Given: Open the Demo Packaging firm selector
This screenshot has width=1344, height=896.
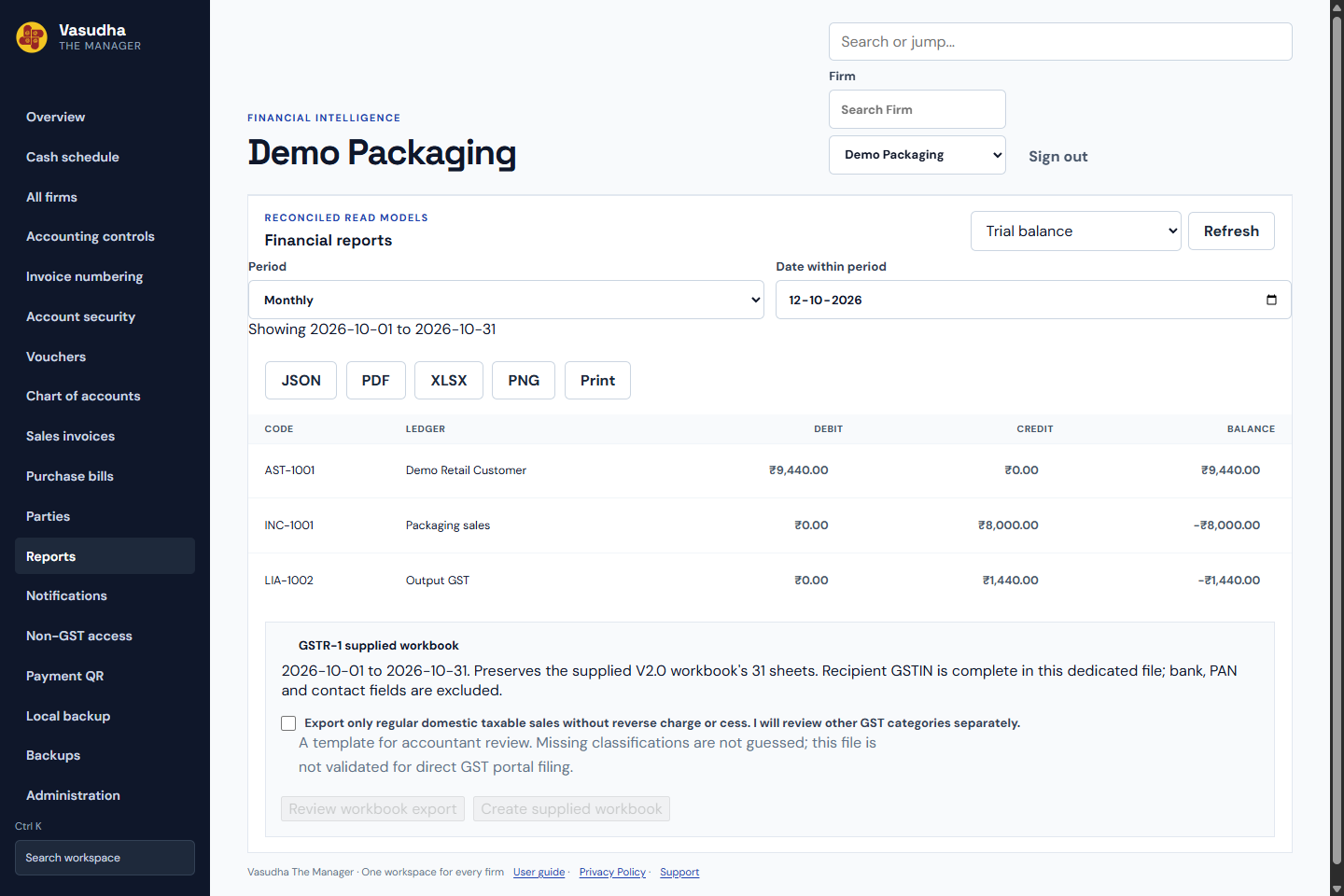Looking at the screenshot, I should coord(917,155).
